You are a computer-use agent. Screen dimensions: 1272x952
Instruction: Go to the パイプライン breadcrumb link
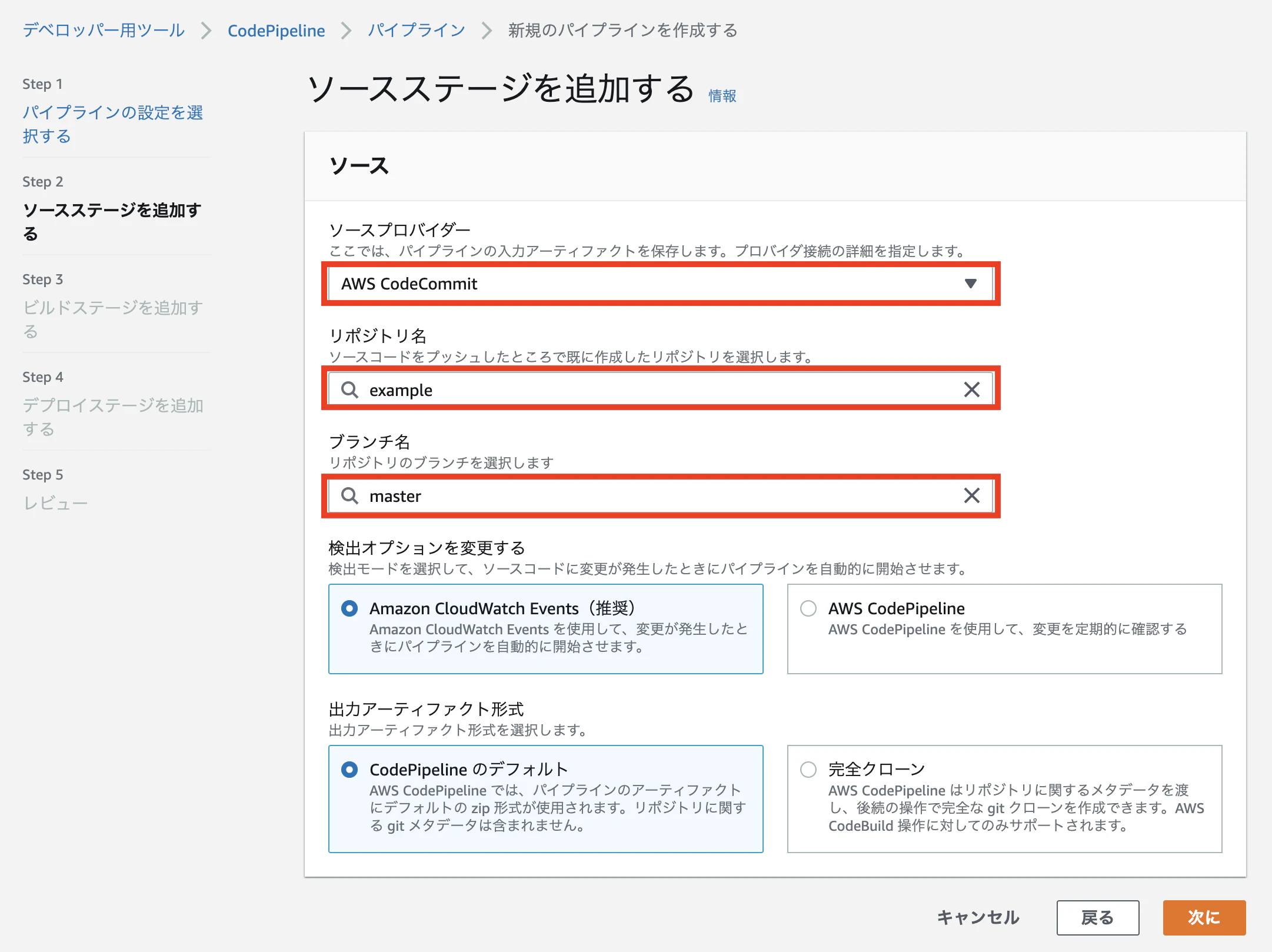[417, 30]
